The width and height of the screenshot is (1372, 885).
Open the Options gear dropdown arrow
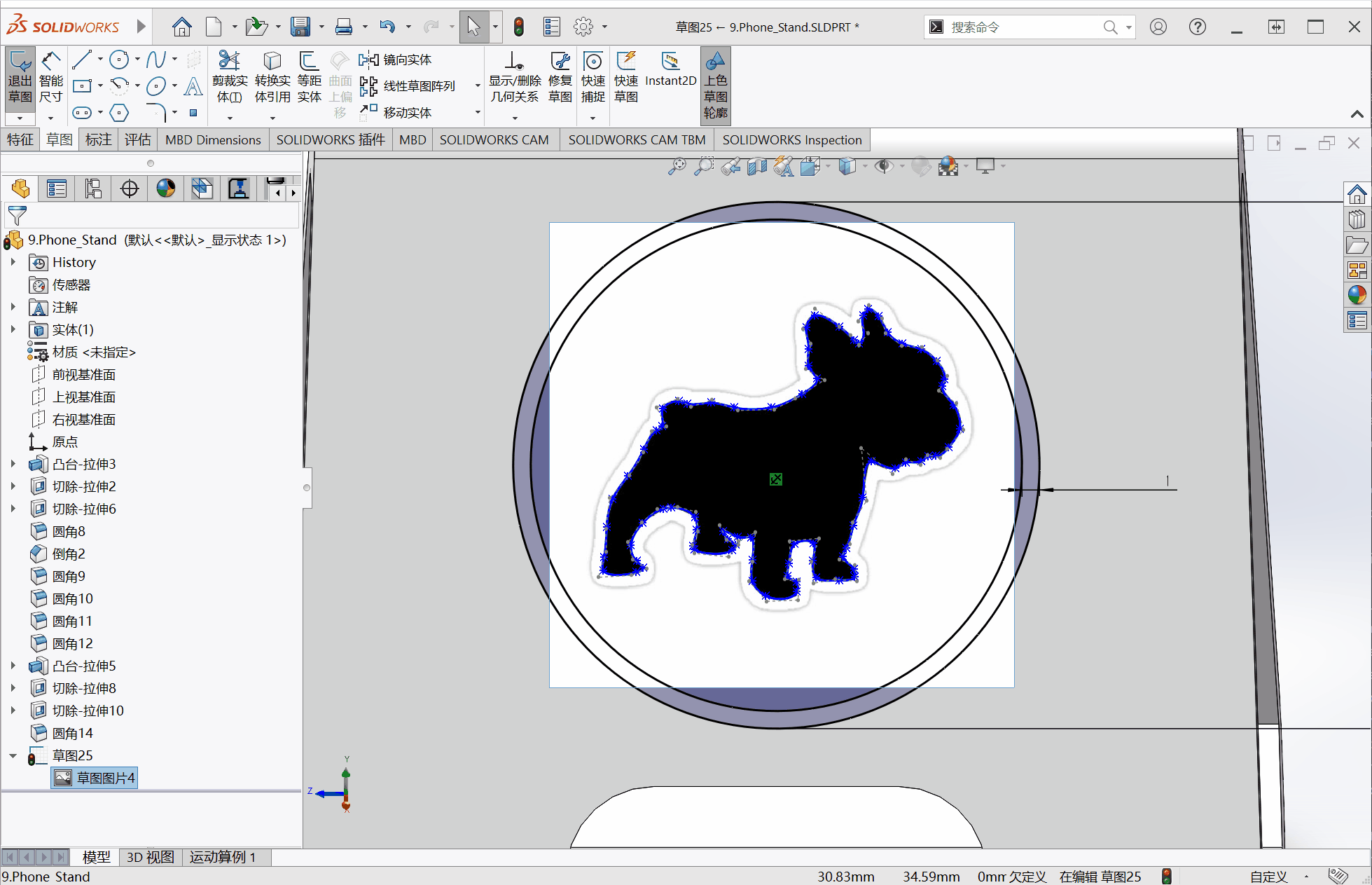pyautogui.click(x=604, y=27)
